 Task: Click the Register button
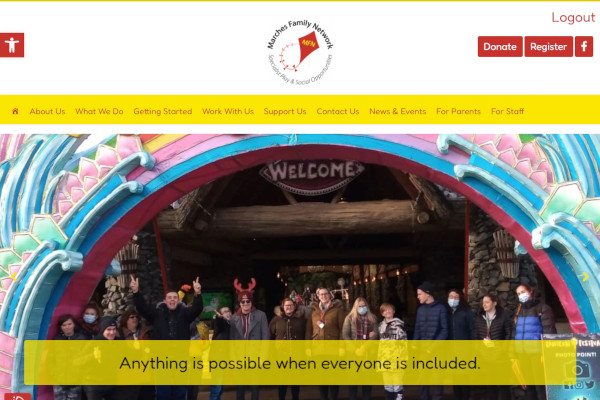548,47
